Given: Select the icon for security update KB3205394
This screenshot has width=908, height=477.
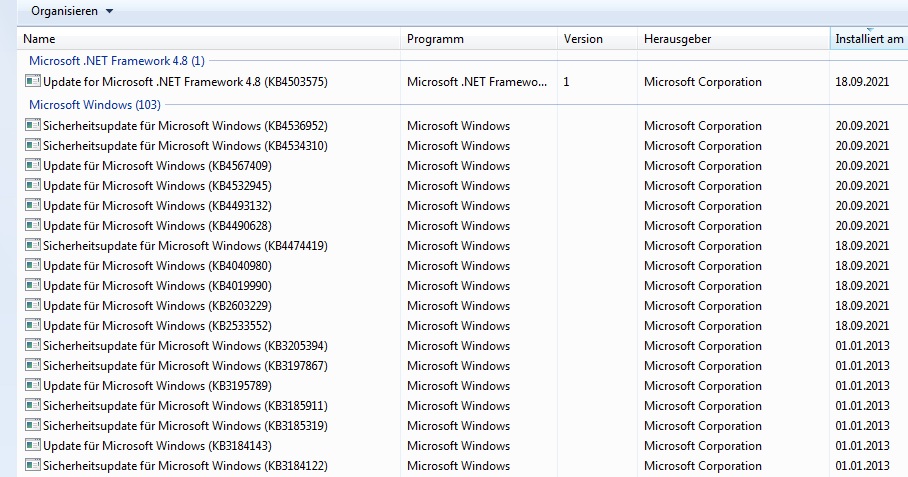Looking at the screenshot, I should pyautogui.click(x=32, y=346).
